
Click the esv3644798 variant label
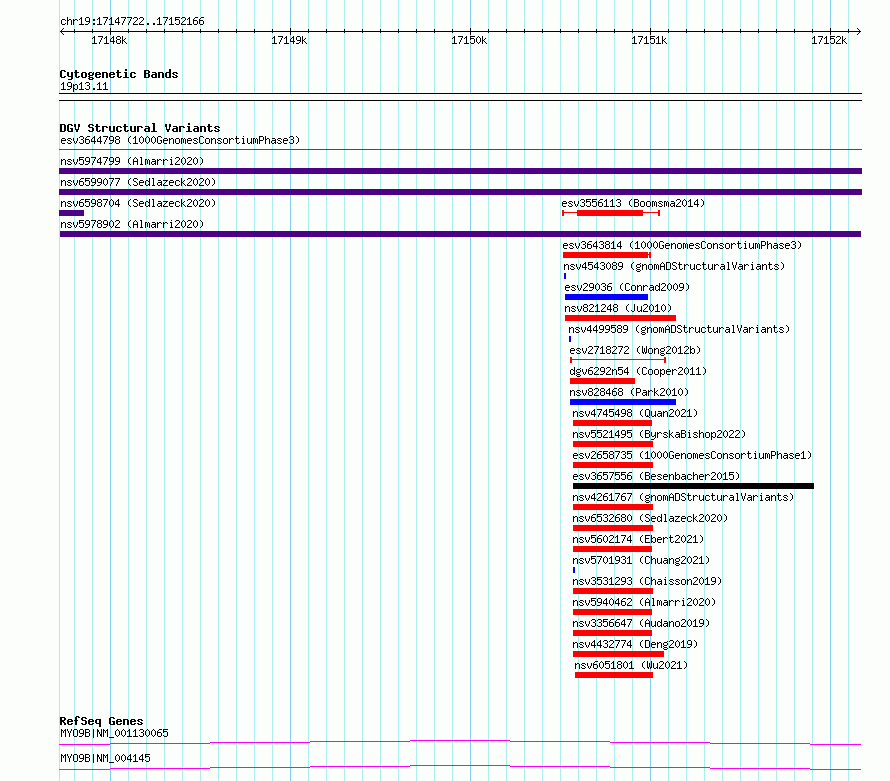180,140
